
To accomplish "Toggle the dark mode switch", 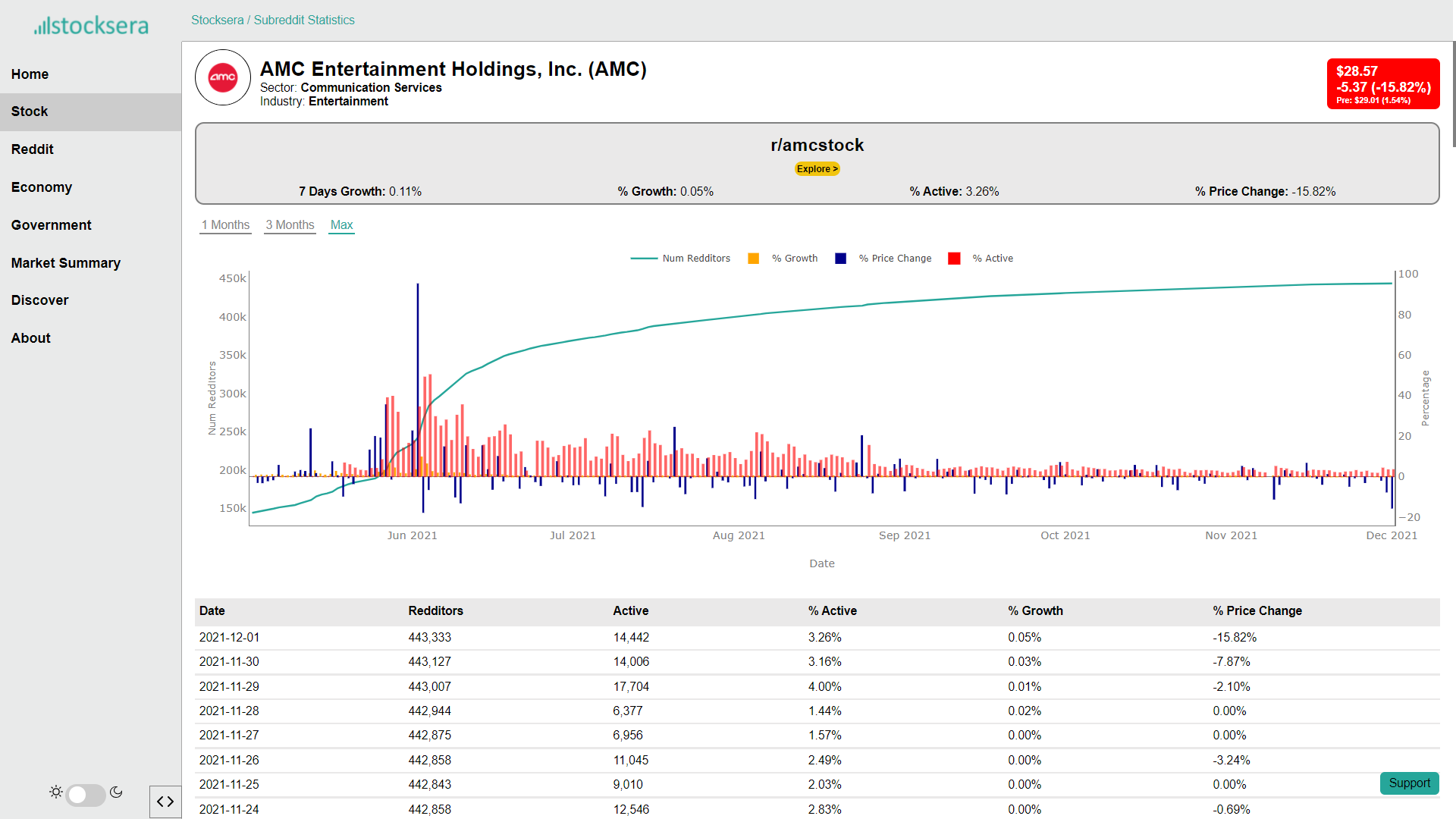I will (86, 795).
